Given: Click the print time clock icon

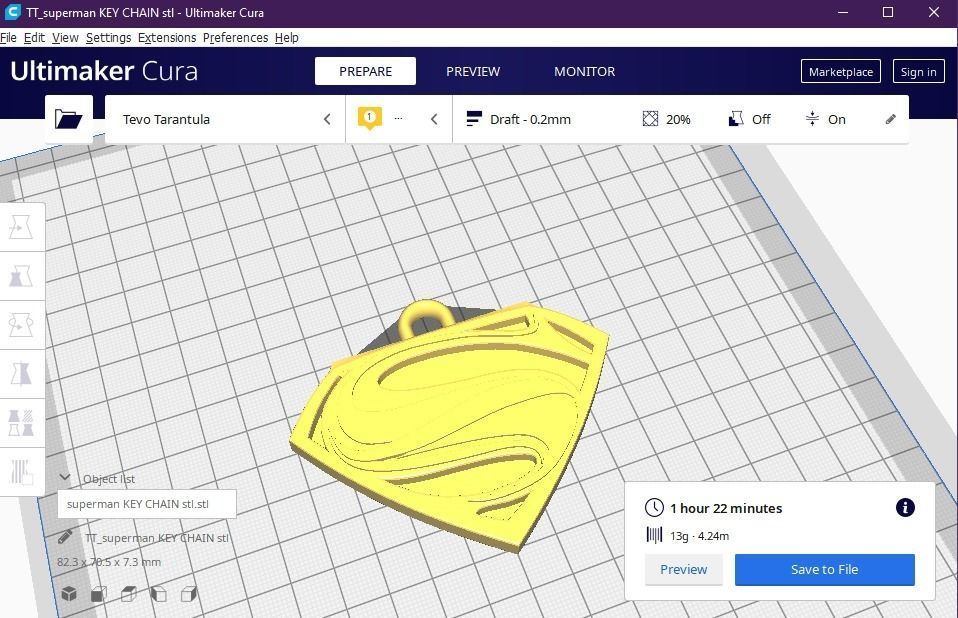Looking at the screenshot, I should (x=654, y=507).
